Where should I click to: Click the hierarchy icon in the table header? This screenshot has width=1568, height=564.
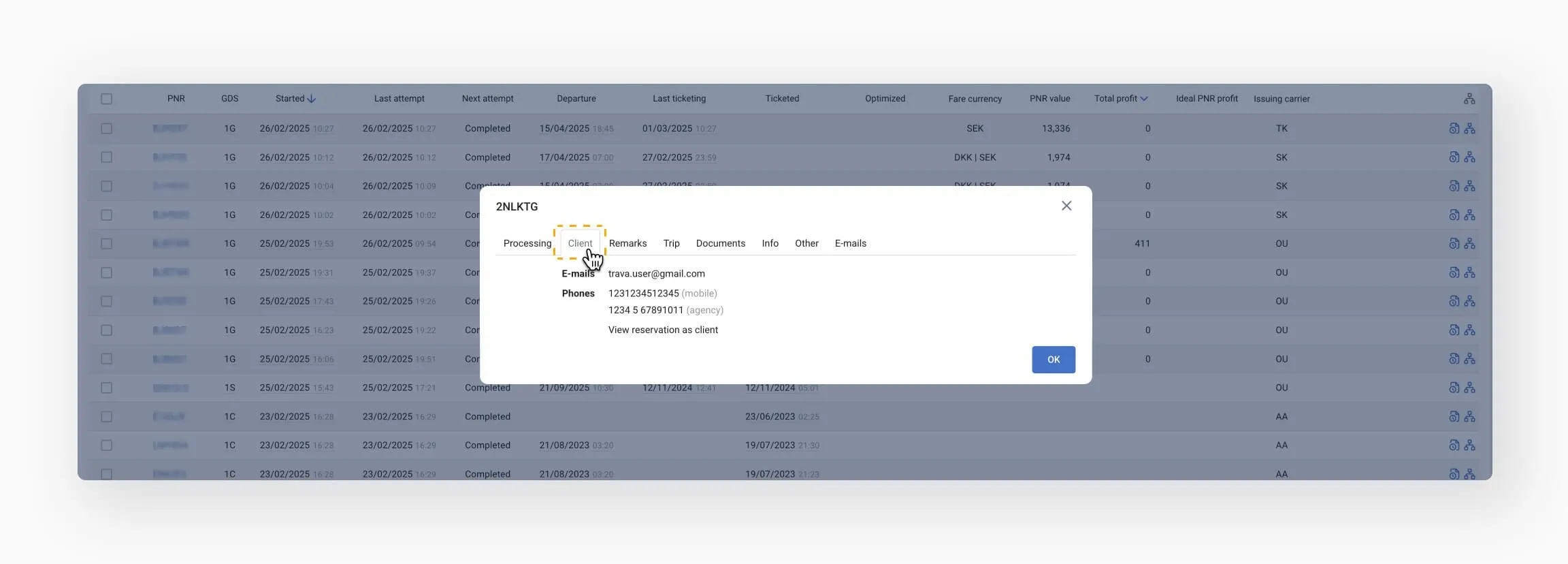[1469, 99]
